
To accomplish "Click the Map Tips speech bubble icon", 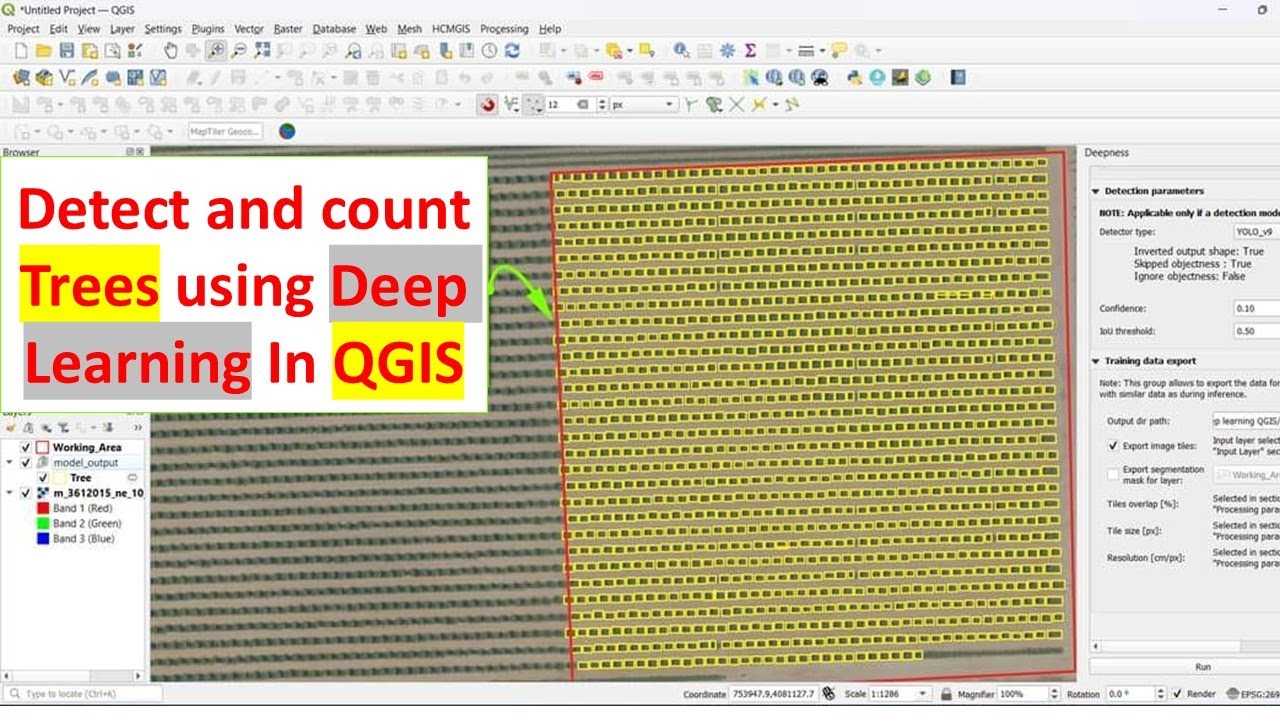I will pyautogui.click(x=839, y=50).
